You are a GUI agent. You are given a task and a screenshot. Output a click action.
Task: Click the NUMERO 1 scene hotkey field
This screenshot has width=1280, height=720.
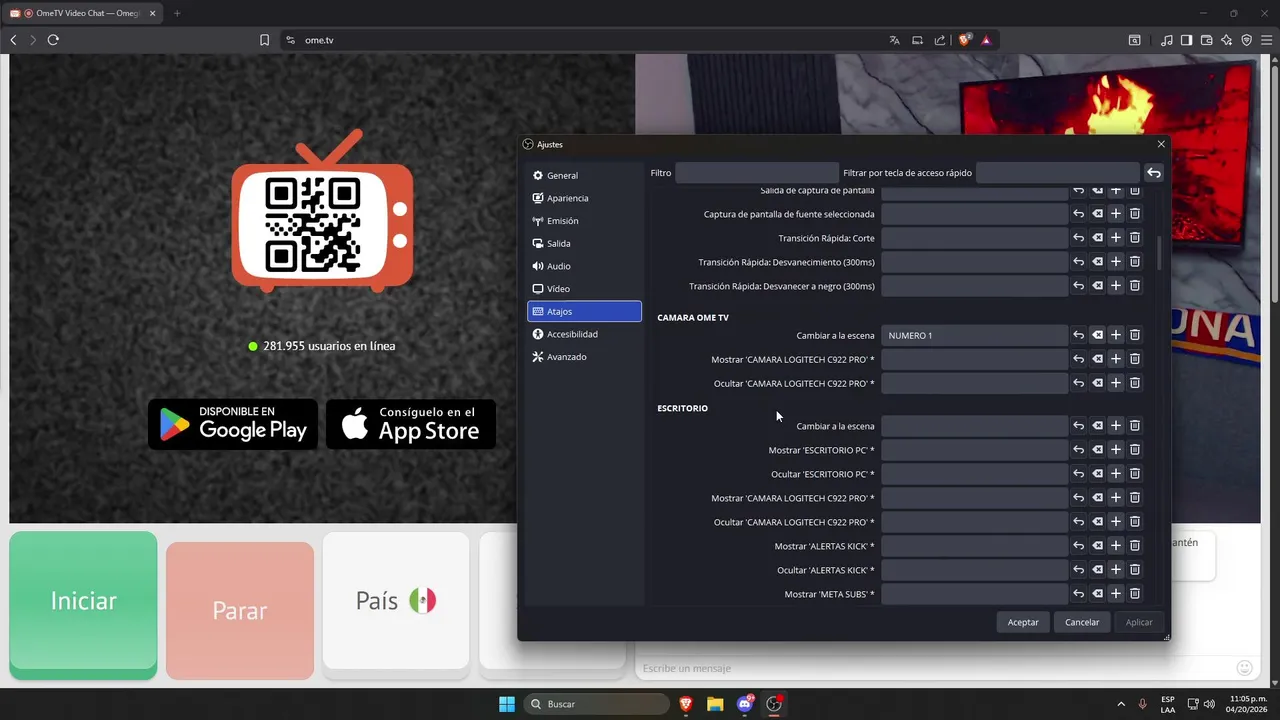(974, 335)
